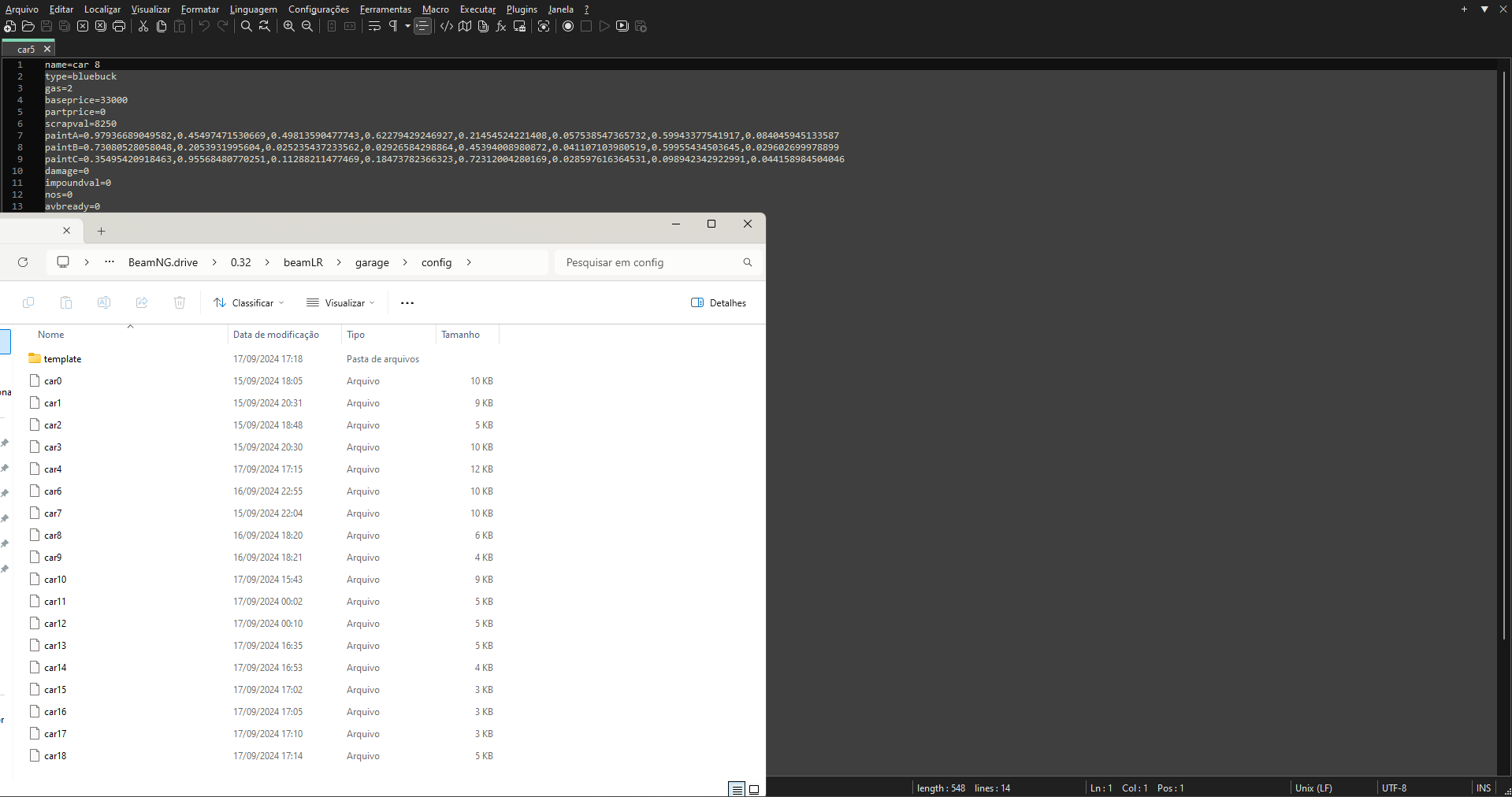
Task: Click the Close All files toolbar icon
Action: point(101,26)
